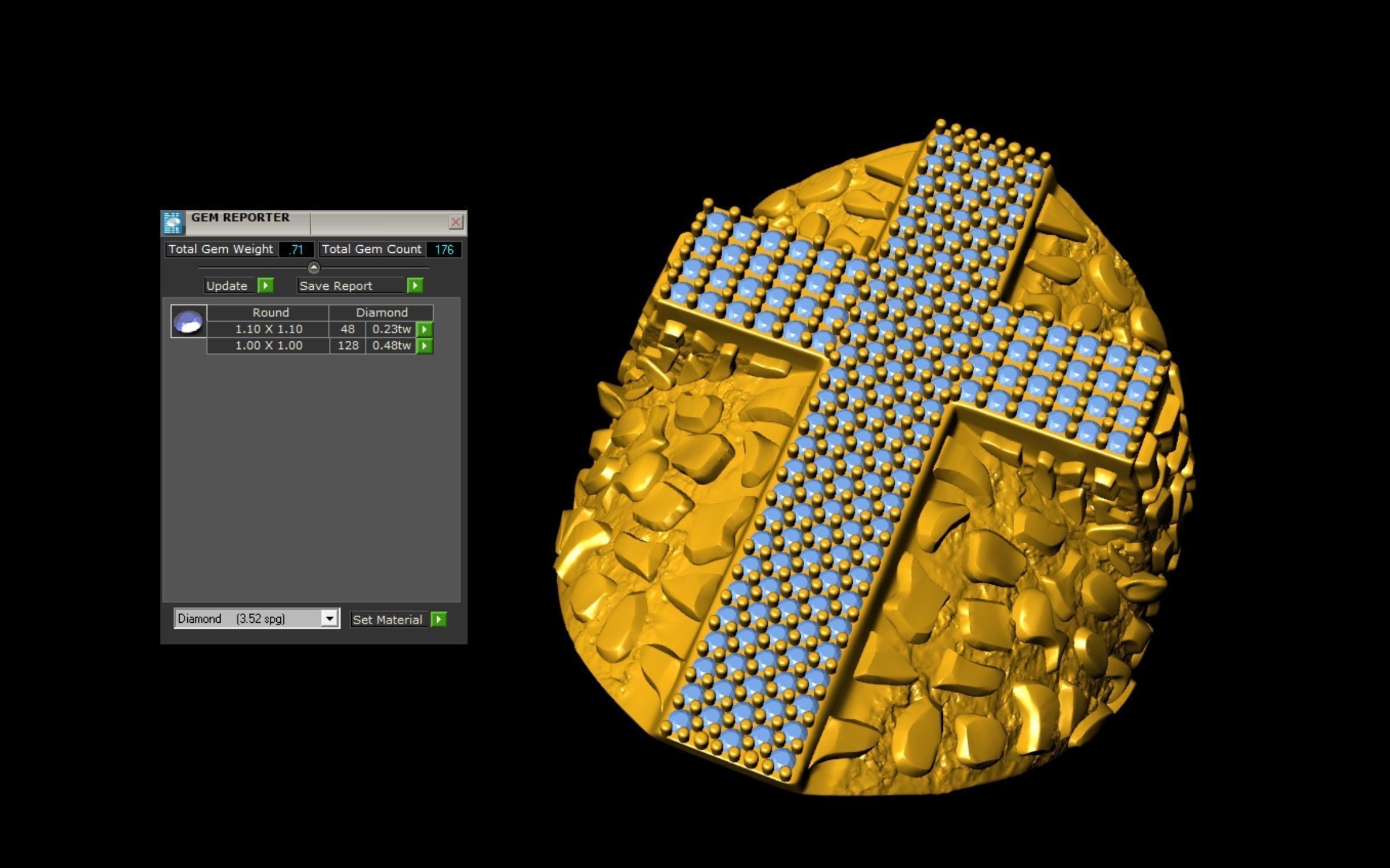Click the GEM REPORTER title text
Image resolution: width=1390 pixels, height=868 pixels.
coord(241,218)
